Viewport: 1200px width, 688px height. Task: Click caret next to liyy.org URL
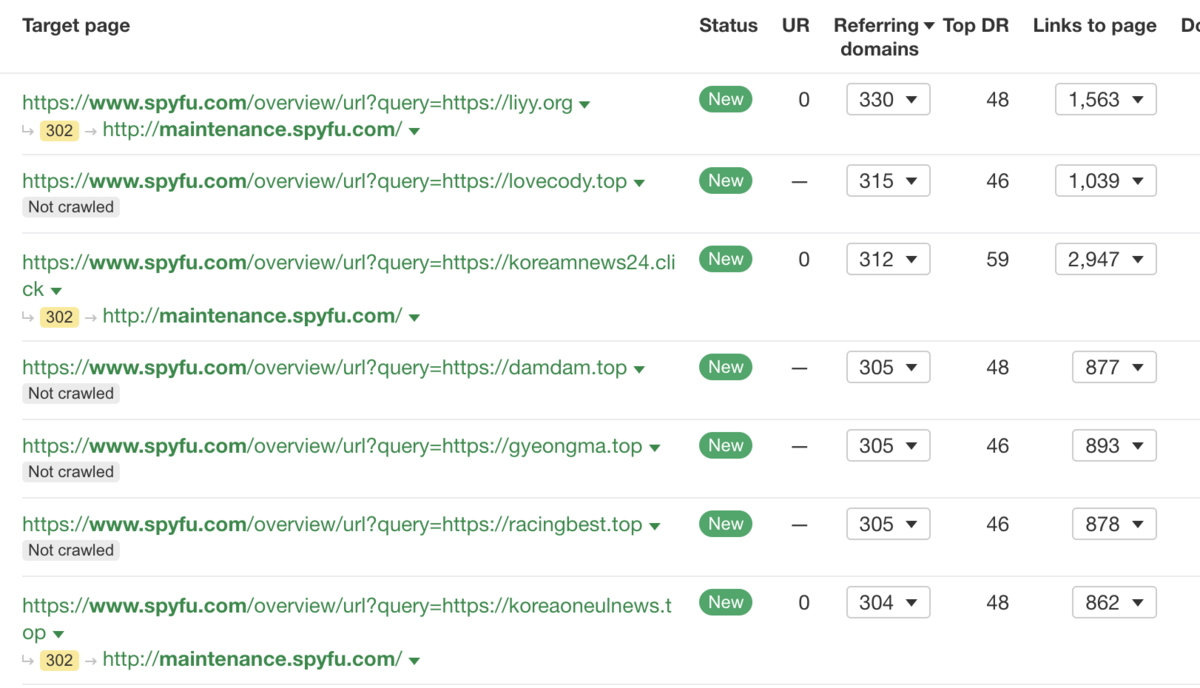click(x=585, y=104)
